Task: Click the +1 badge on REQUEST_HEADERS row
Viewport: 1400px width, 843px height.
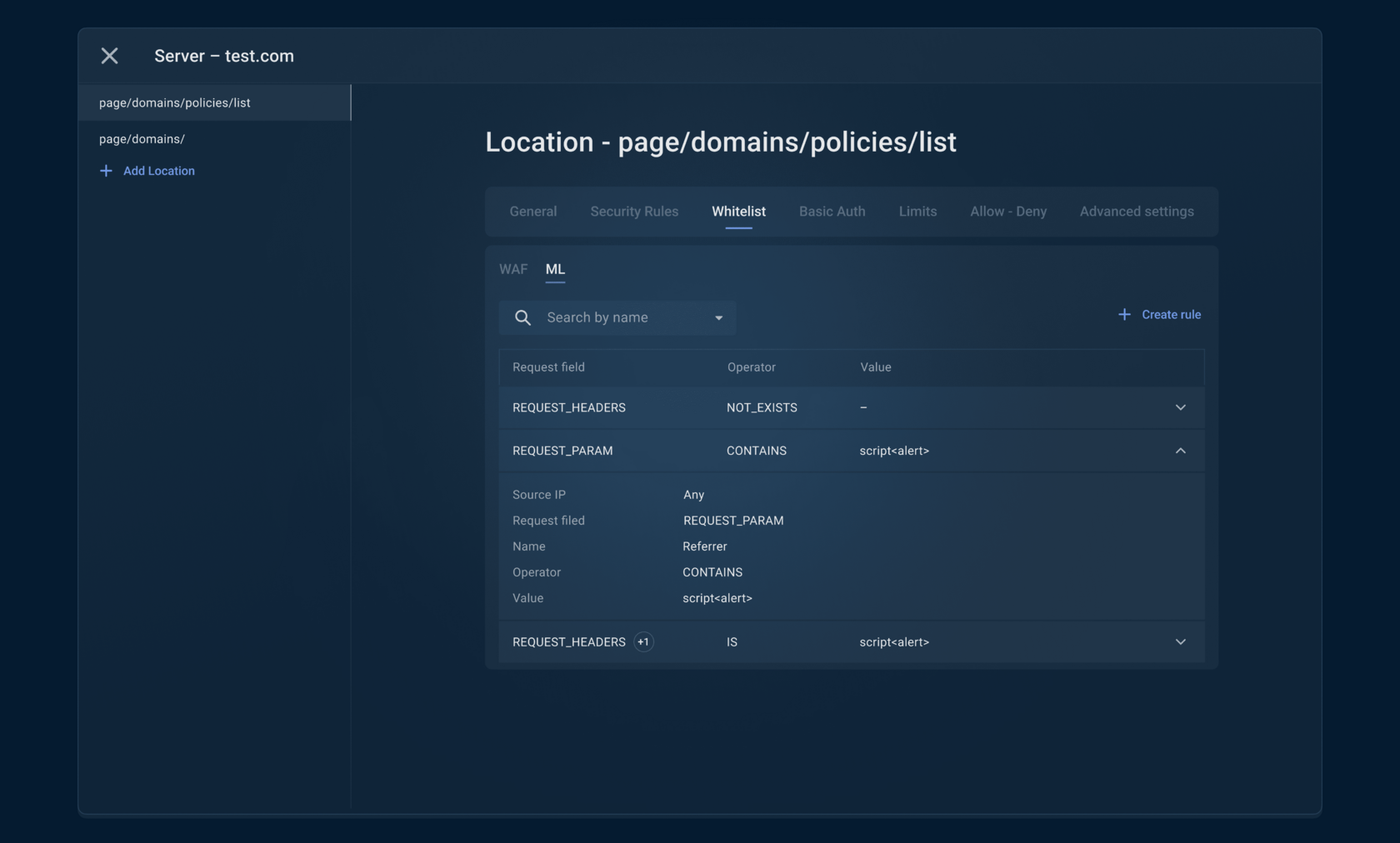Action: pos(643,642)
